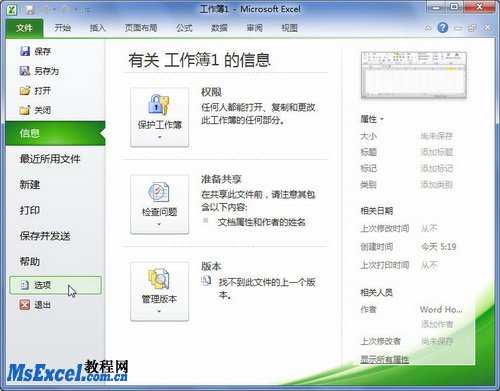Viewport: 500px width, 391px height.
Task: Open the Review (审阅) tab
Action: point(254,28)
